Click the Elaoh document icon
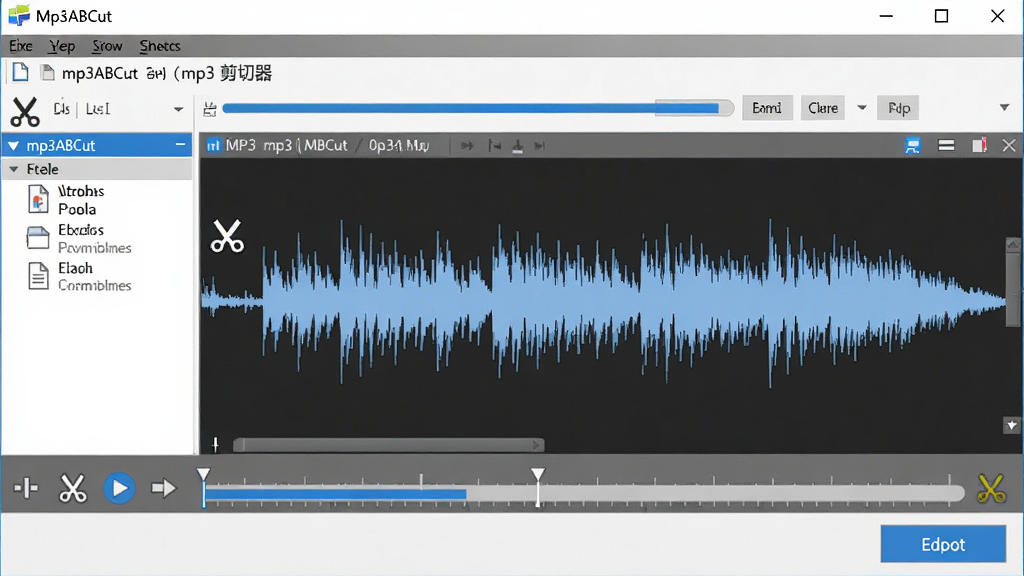1024x576 pixels. 38,276
